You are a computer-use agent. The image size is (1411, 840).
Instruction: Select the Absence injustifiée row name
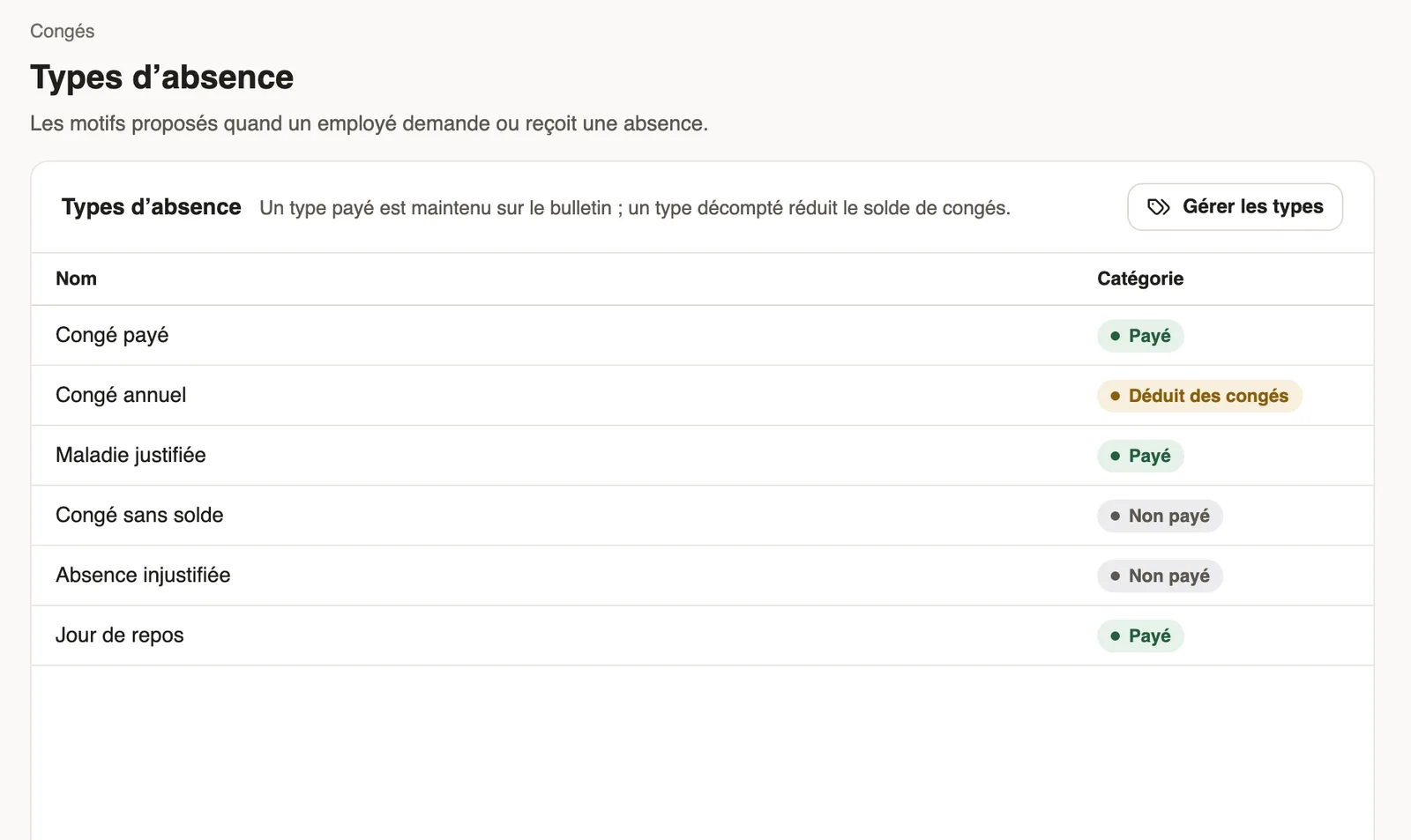click(143, 575)
